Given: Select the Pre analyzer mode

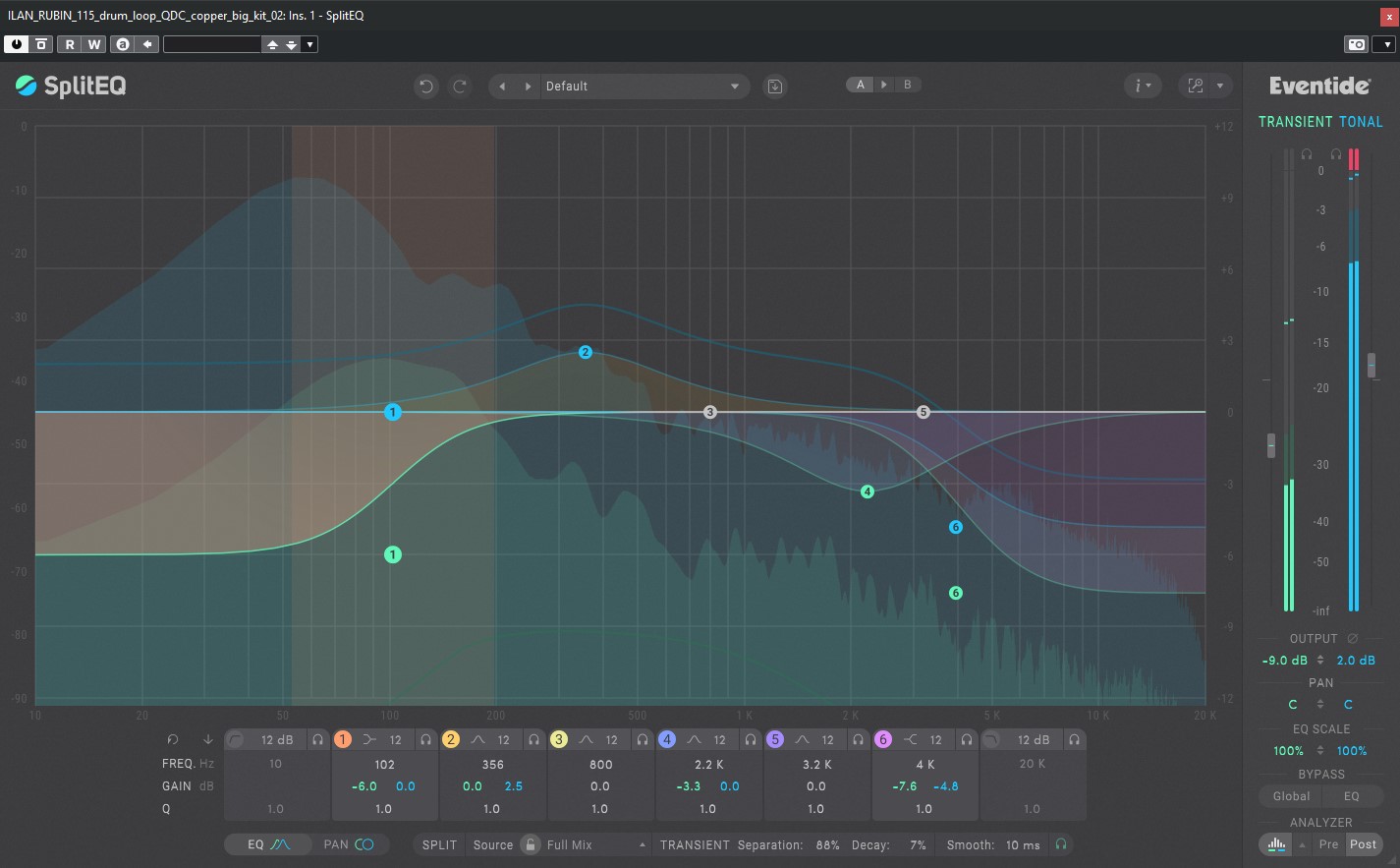Looking at the screenshot, I should pyautogui.click(x=1328, y=844).
